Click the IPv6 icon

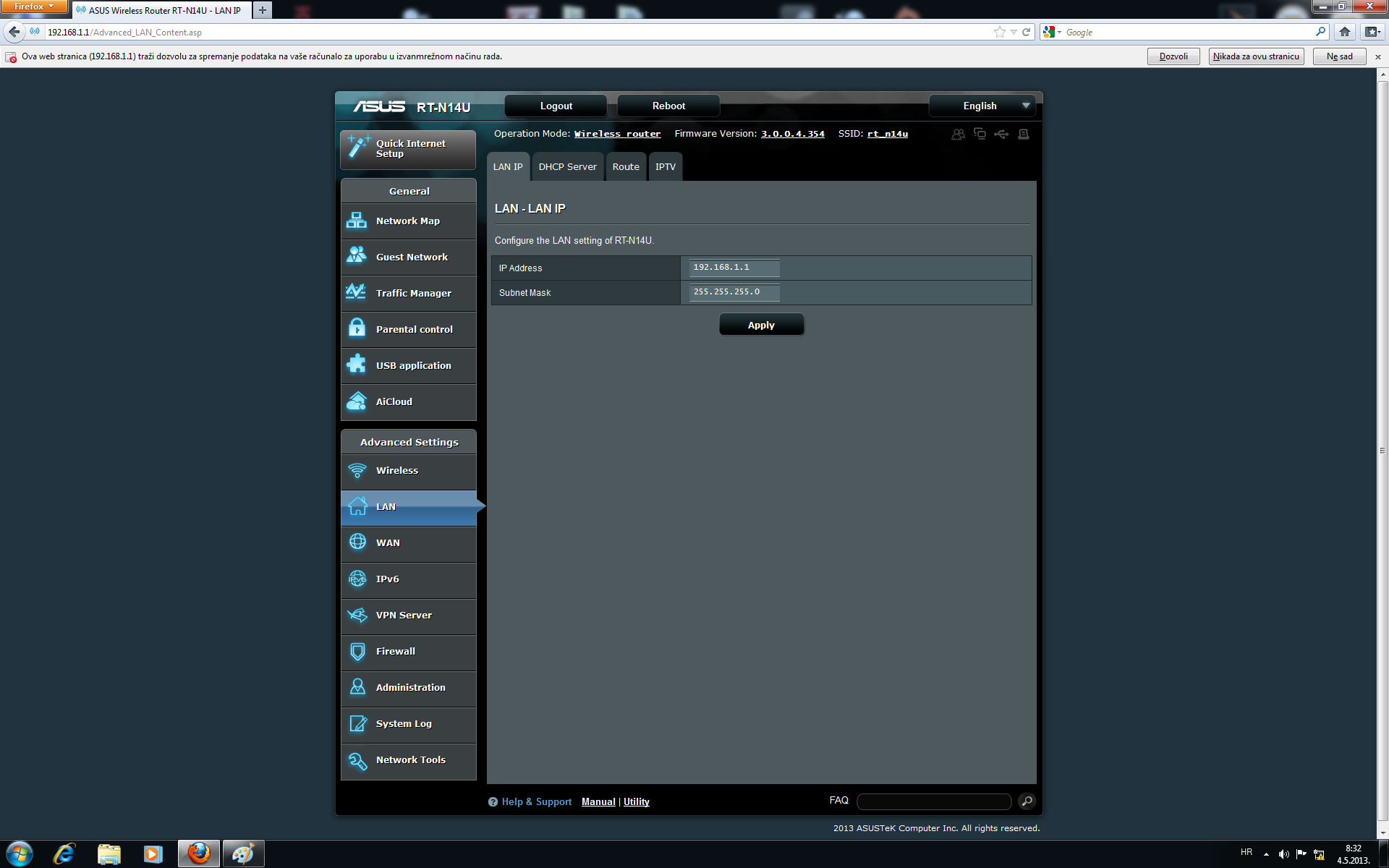(357, 578)
